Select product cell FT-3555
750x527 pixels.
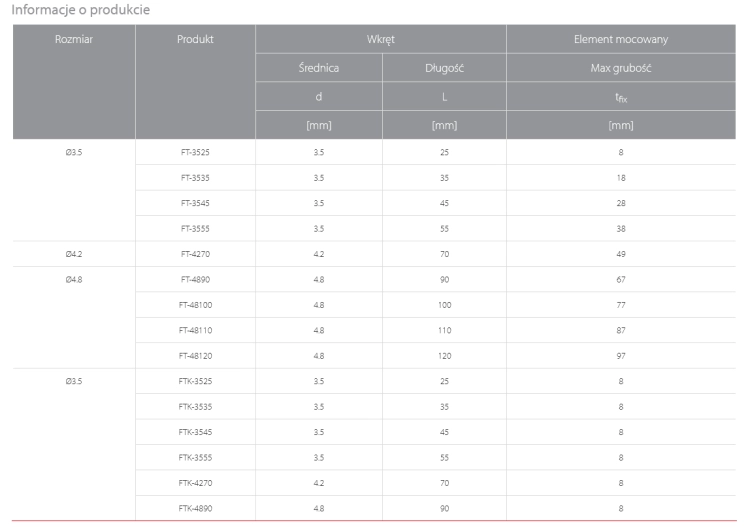[x=195, y=229]
